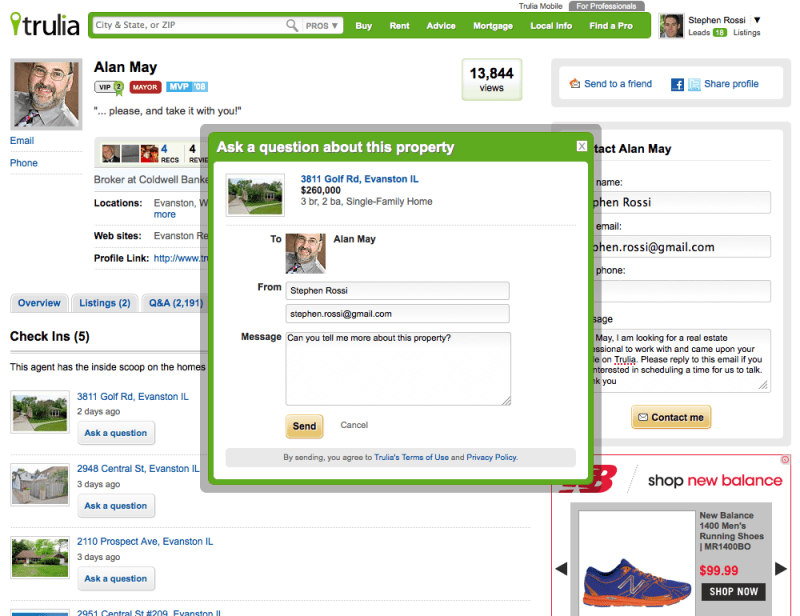The image size is (800, 616).
Task: Click the Twitter share icon
Action: [694, 84]
